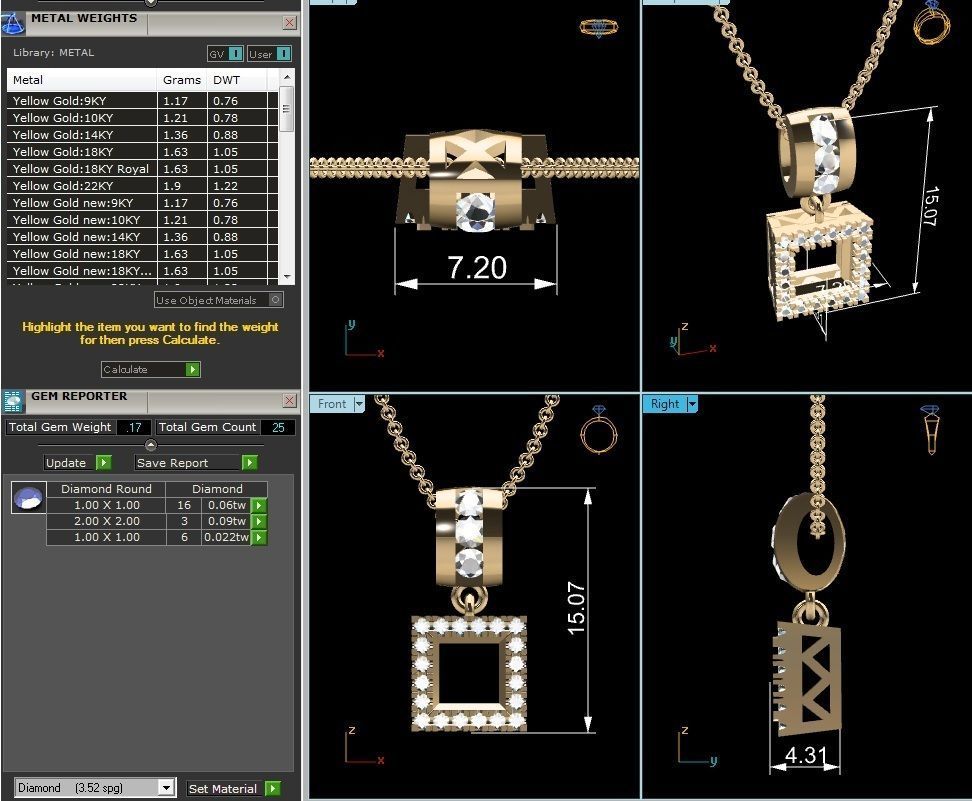Open the Diamond (3.52 spg) material dropdown
The image size is (972, 801).
coord(166,788)
